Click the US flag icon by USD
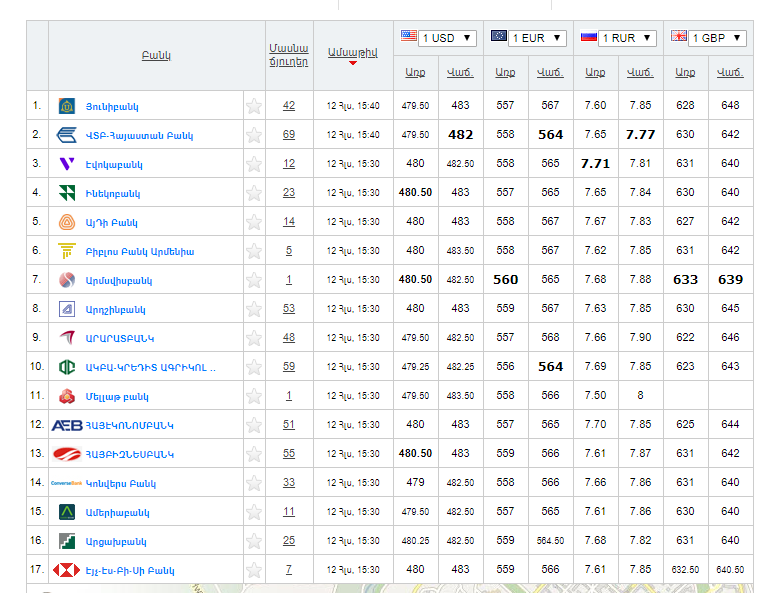 (409, 36)
